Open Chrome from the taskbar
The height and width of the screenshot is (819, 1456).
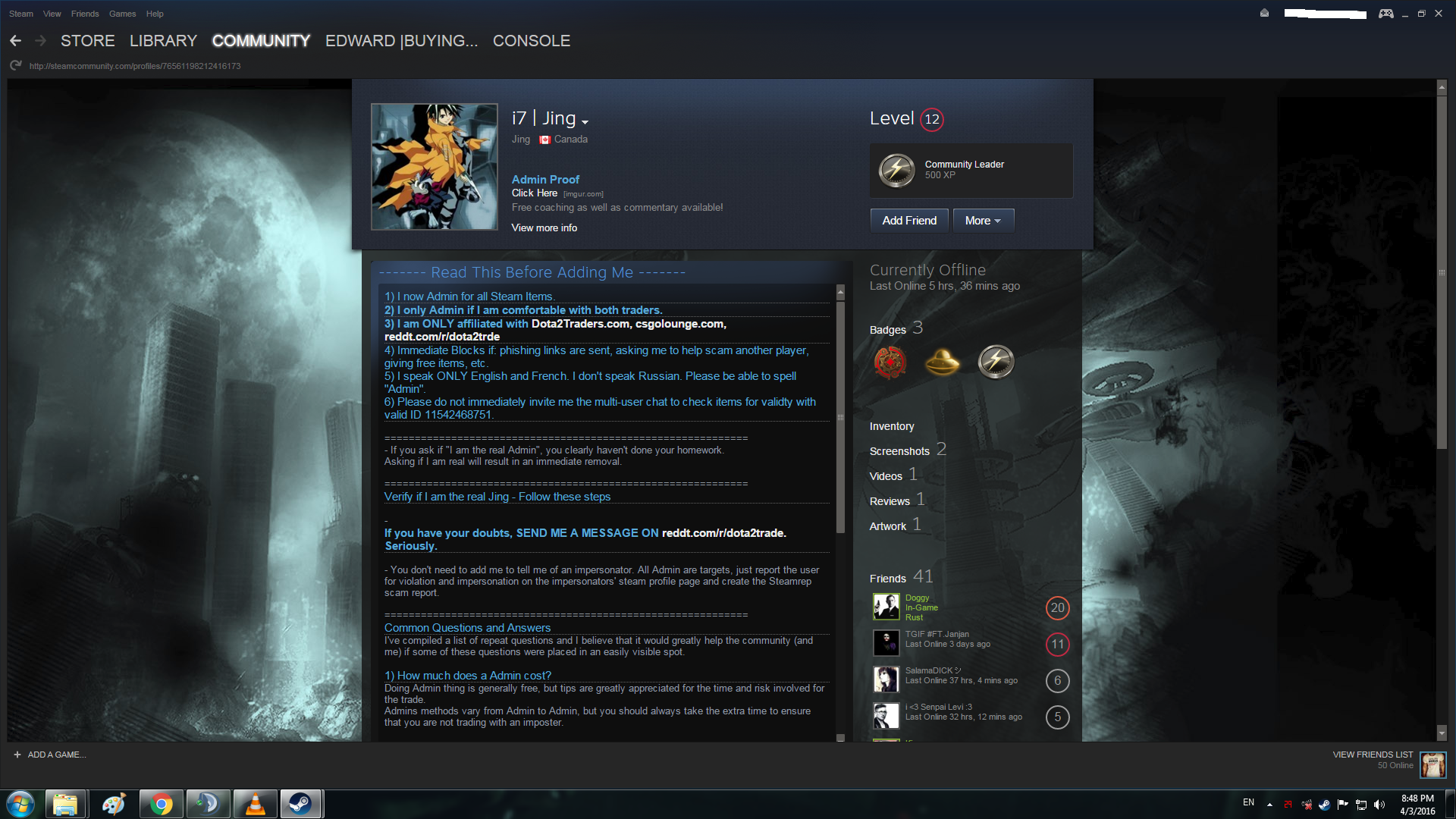click(x=161, y=804)
